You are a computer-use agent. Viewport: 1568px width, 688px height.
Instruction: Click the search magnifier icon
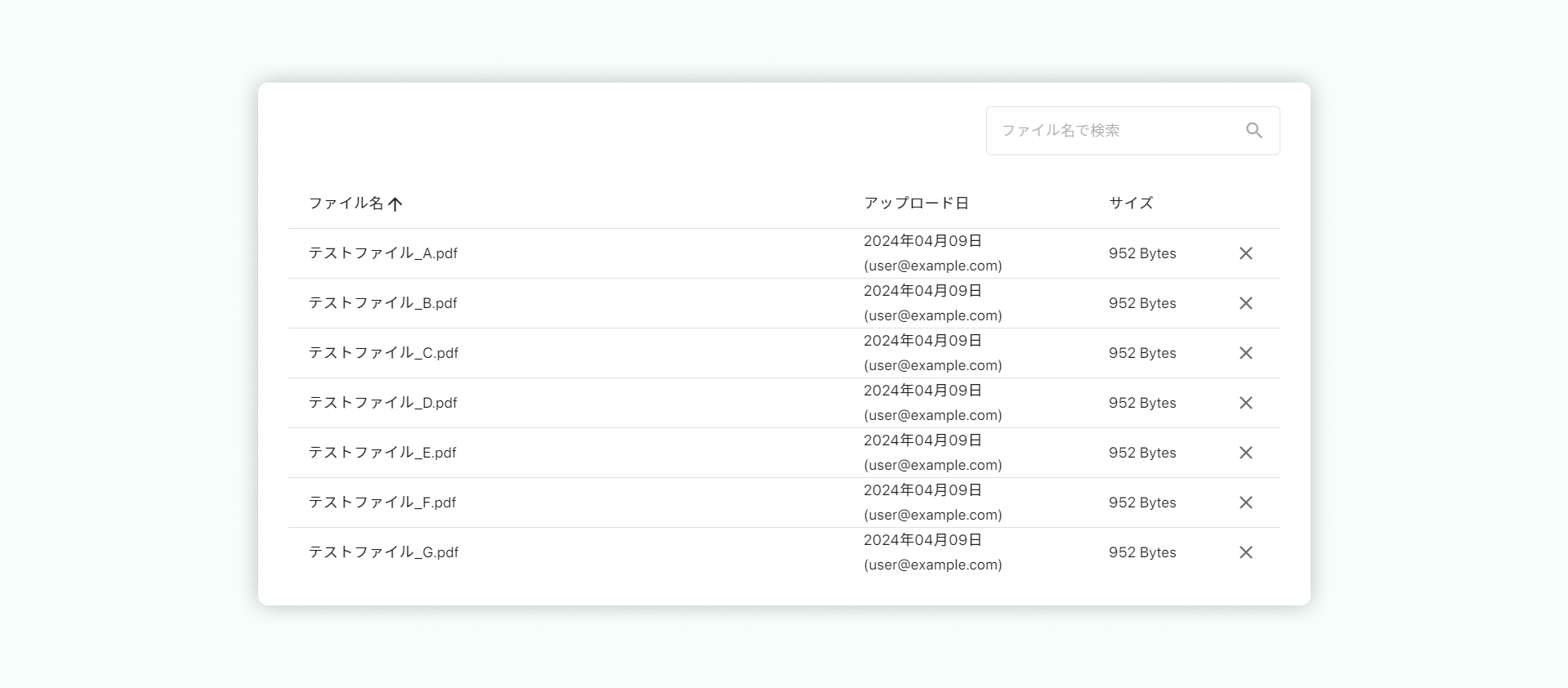[x=1254, y=131]
